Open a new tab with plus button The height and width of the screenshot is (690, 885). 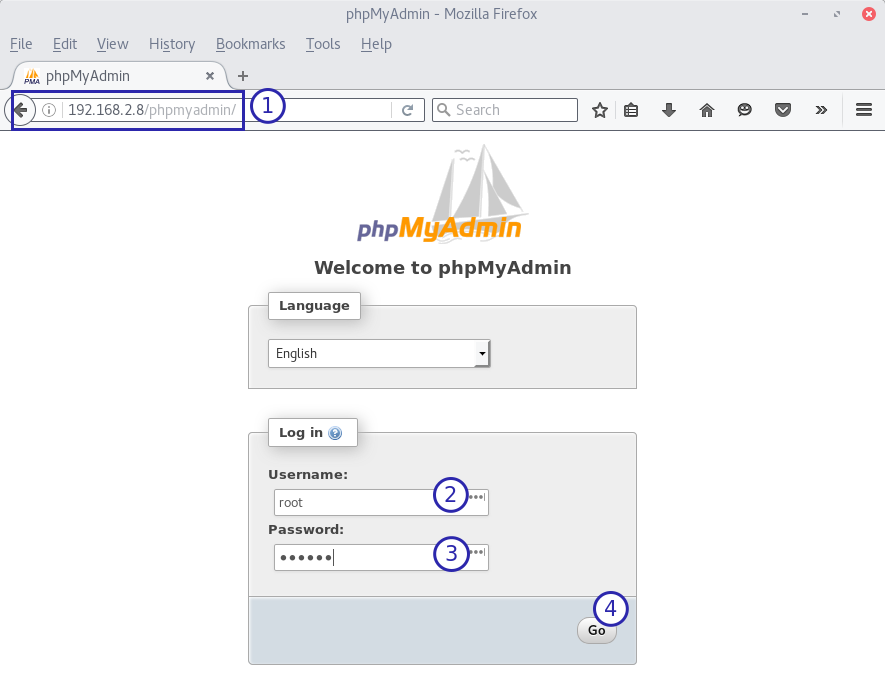[x=243, y=76]
